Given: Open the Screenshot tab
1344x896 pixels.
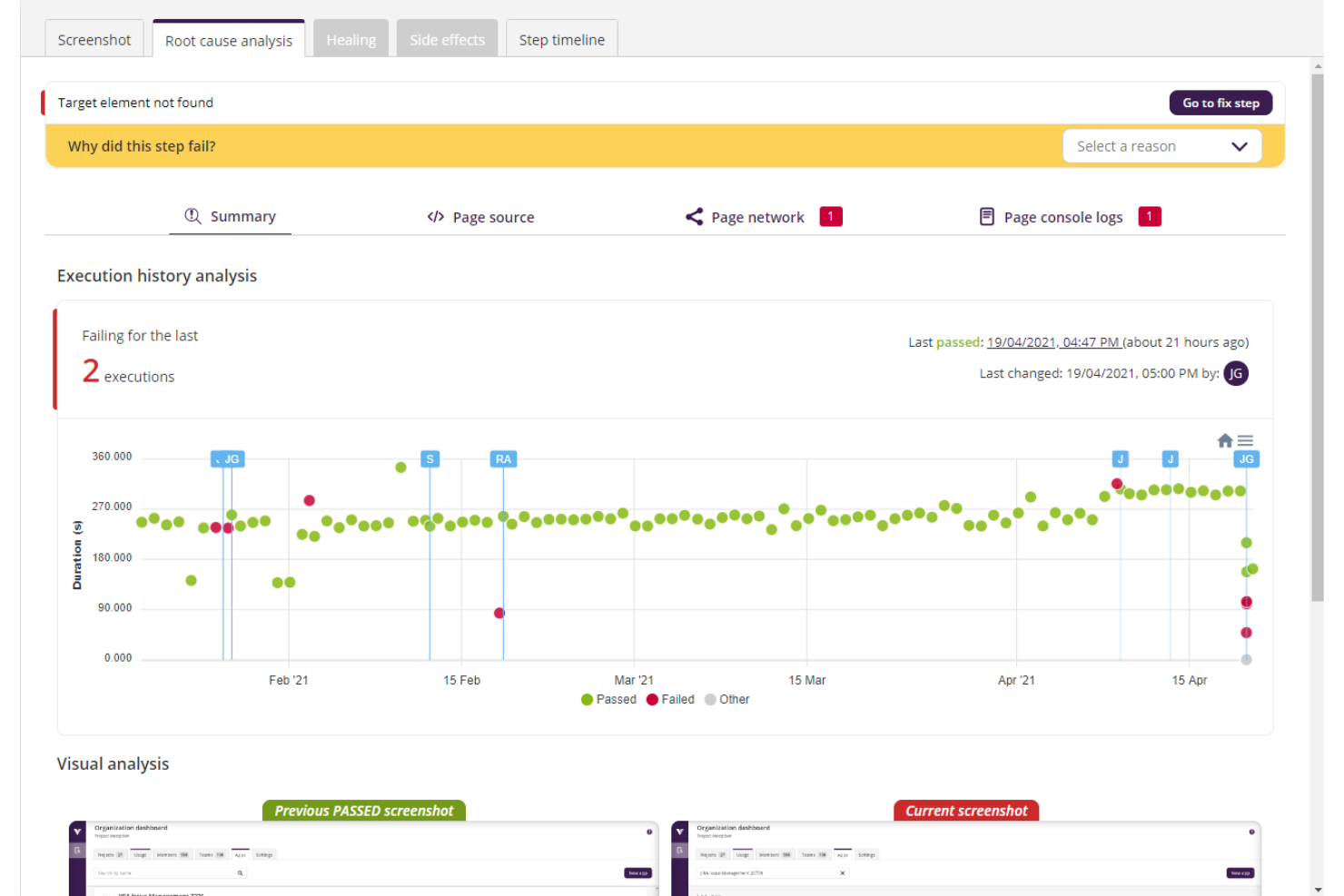Looking at the screenshot, I should [94, 38].
